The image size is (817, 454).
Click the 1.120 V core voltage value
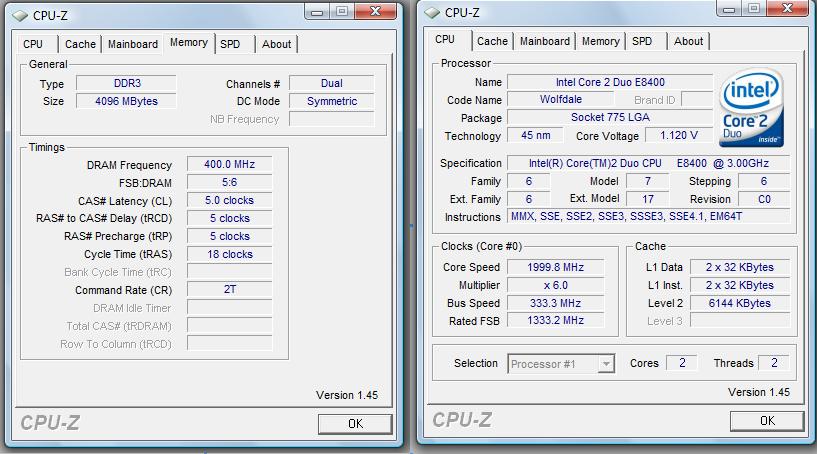[678, 136]
